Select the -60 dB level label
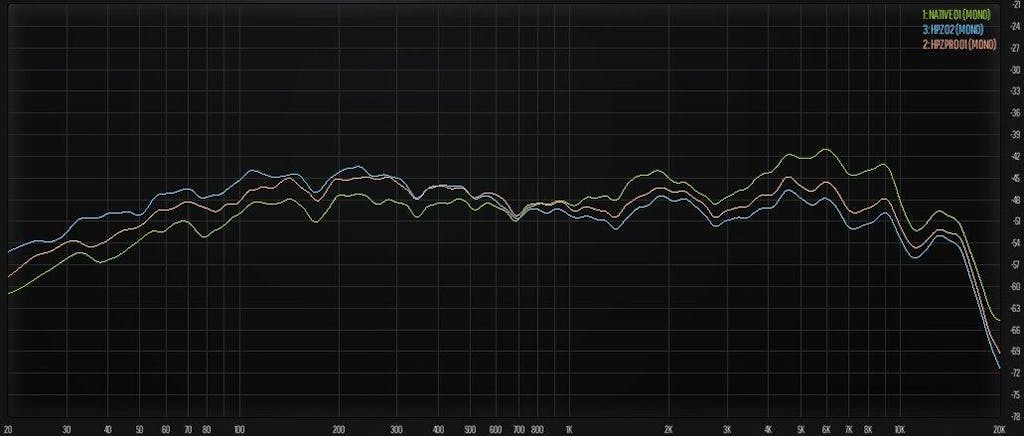 1015,286
